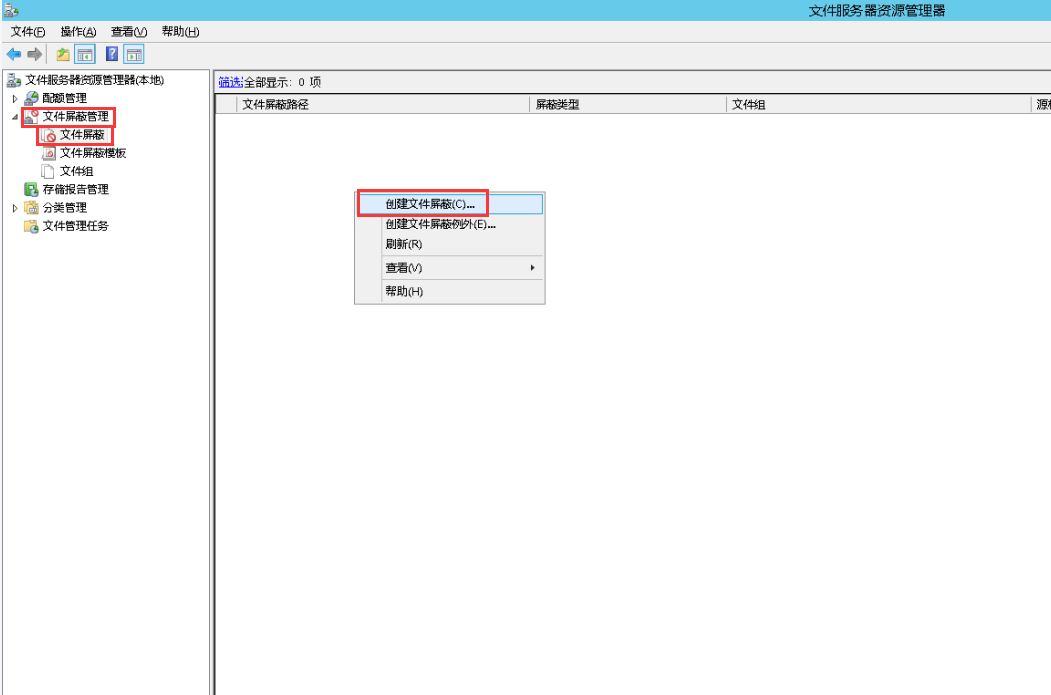
Task: Click the Up one level folder icon
Action: click(63, 54)
